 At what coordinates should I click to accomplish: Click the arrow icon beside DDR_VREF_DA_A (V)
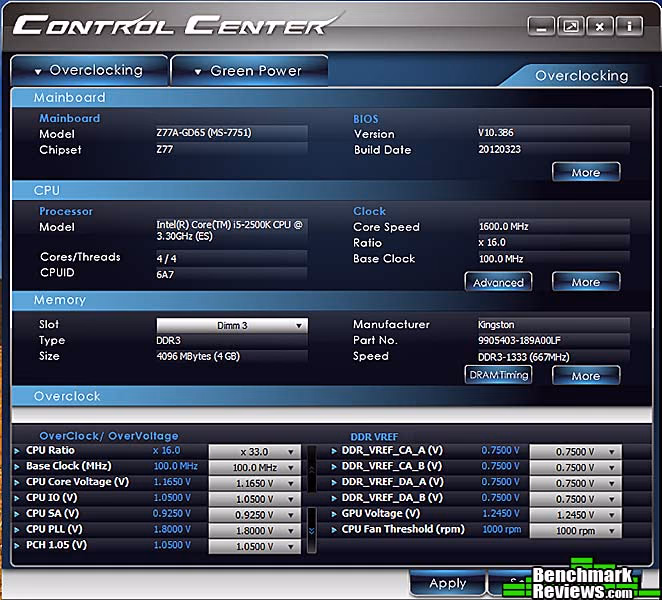click(x=334, y=482)
